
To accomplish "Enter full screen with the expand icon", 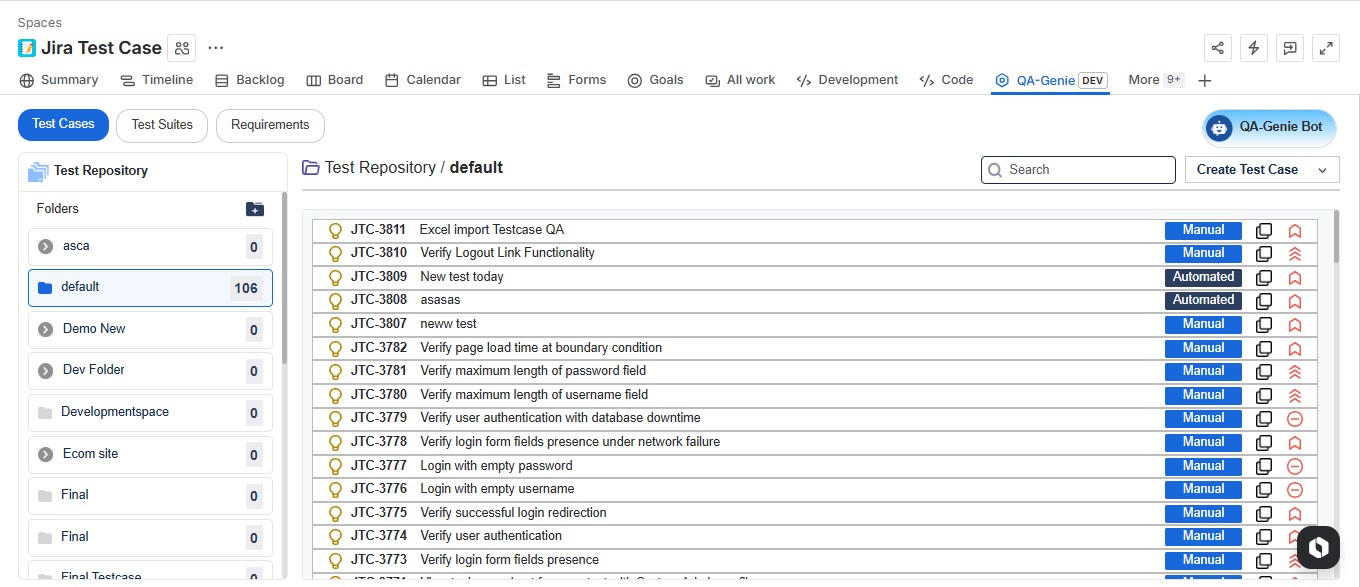I will click(x=1325, y=48).
